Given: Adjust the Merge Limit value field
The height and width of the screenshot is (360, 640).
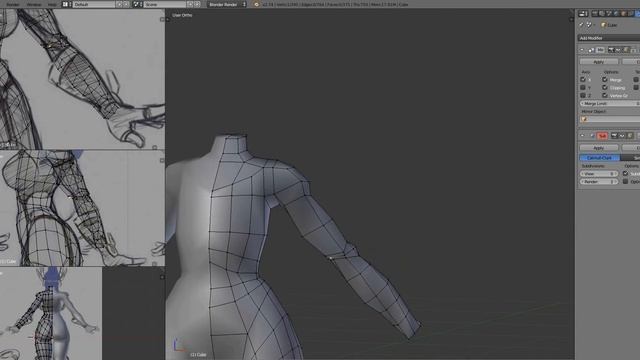Looking at the screenshot, I should (610, 104).
